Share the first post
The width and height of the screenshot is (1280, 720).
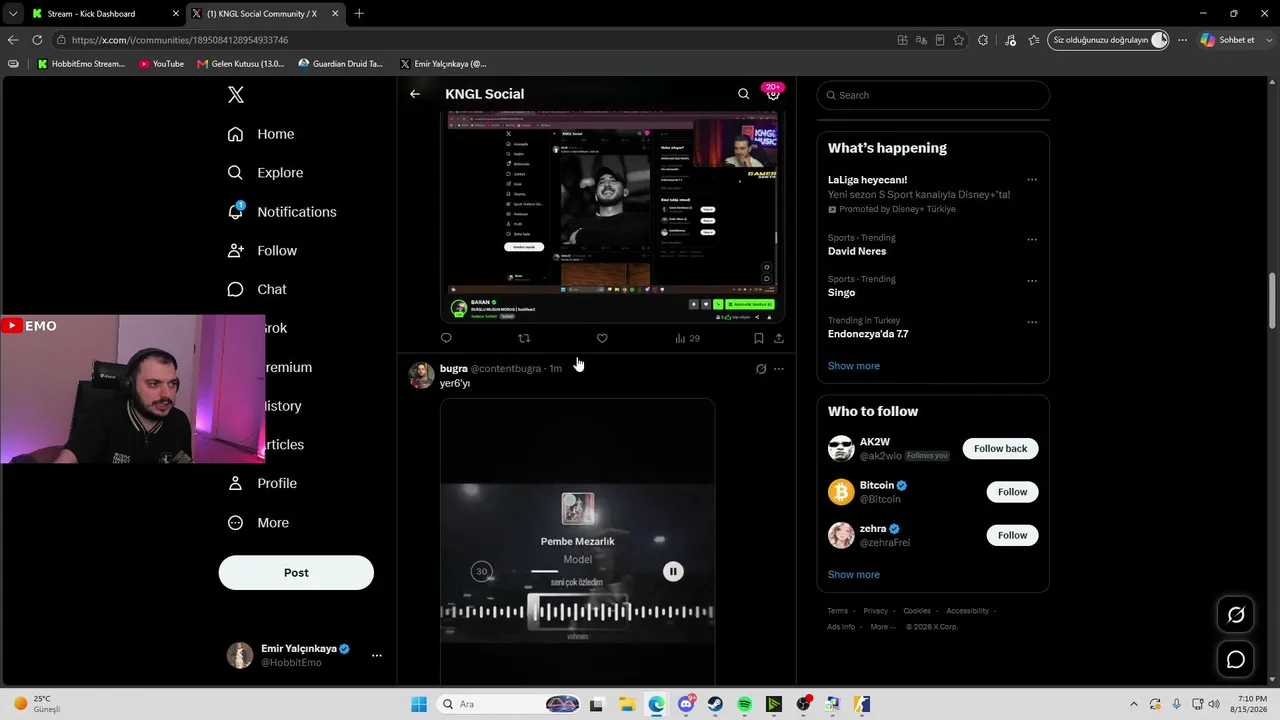pyautogui.click(x=779, y=338)
